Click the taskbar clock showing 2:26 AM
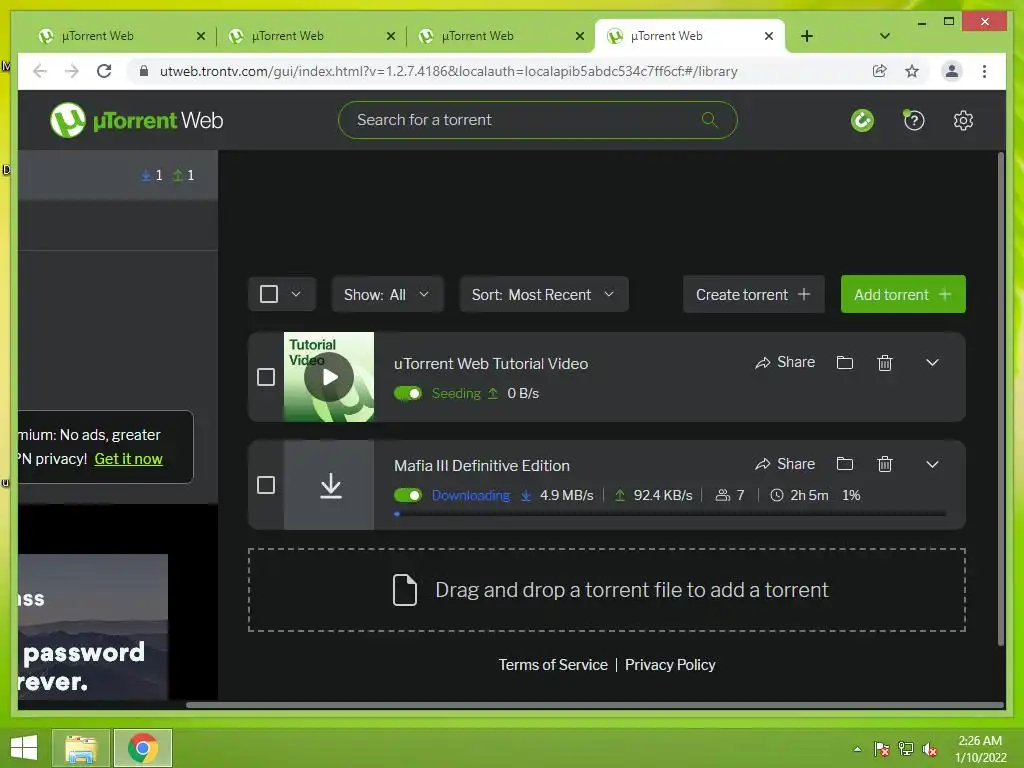The image size is (1024, 768). click(980, 748)
